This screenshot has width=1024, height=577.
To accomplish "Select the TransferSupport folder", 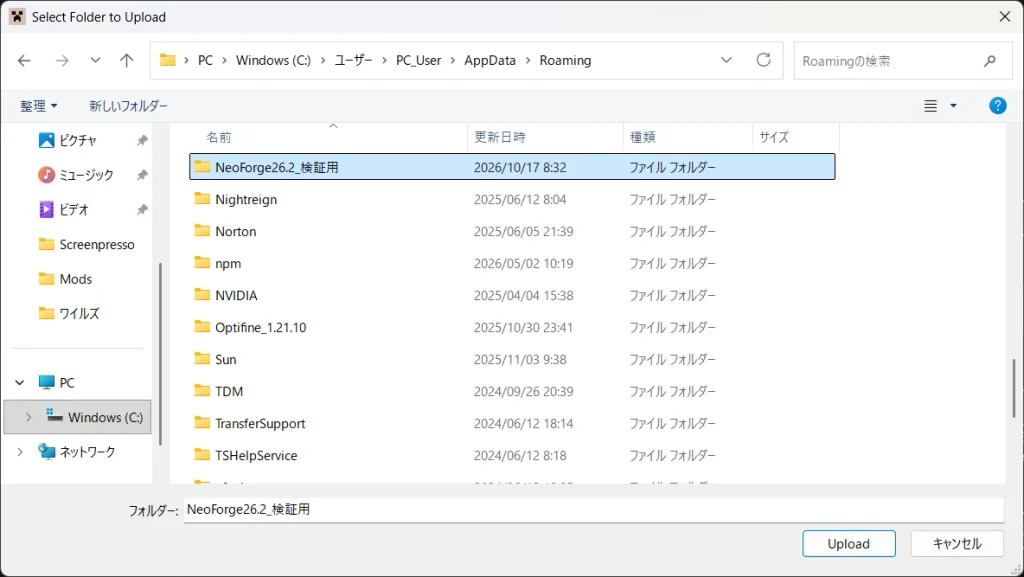I will coord(512,423).
